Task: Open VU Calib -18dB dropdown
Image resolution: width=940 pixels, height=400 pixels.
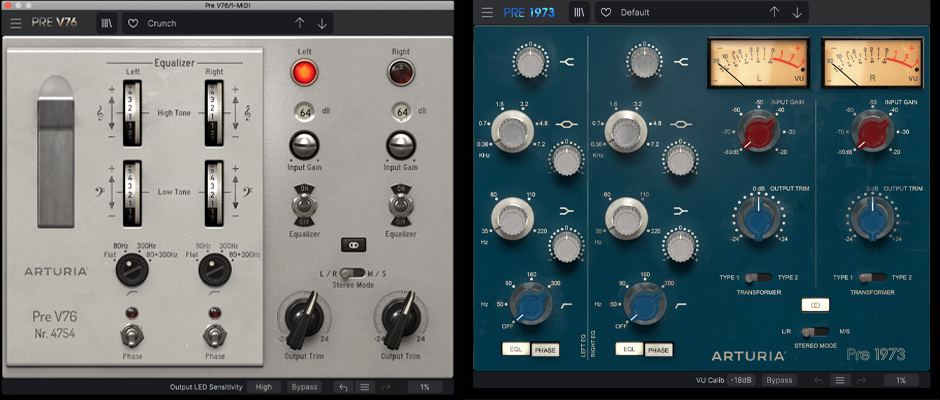Action: click(742, 380)
